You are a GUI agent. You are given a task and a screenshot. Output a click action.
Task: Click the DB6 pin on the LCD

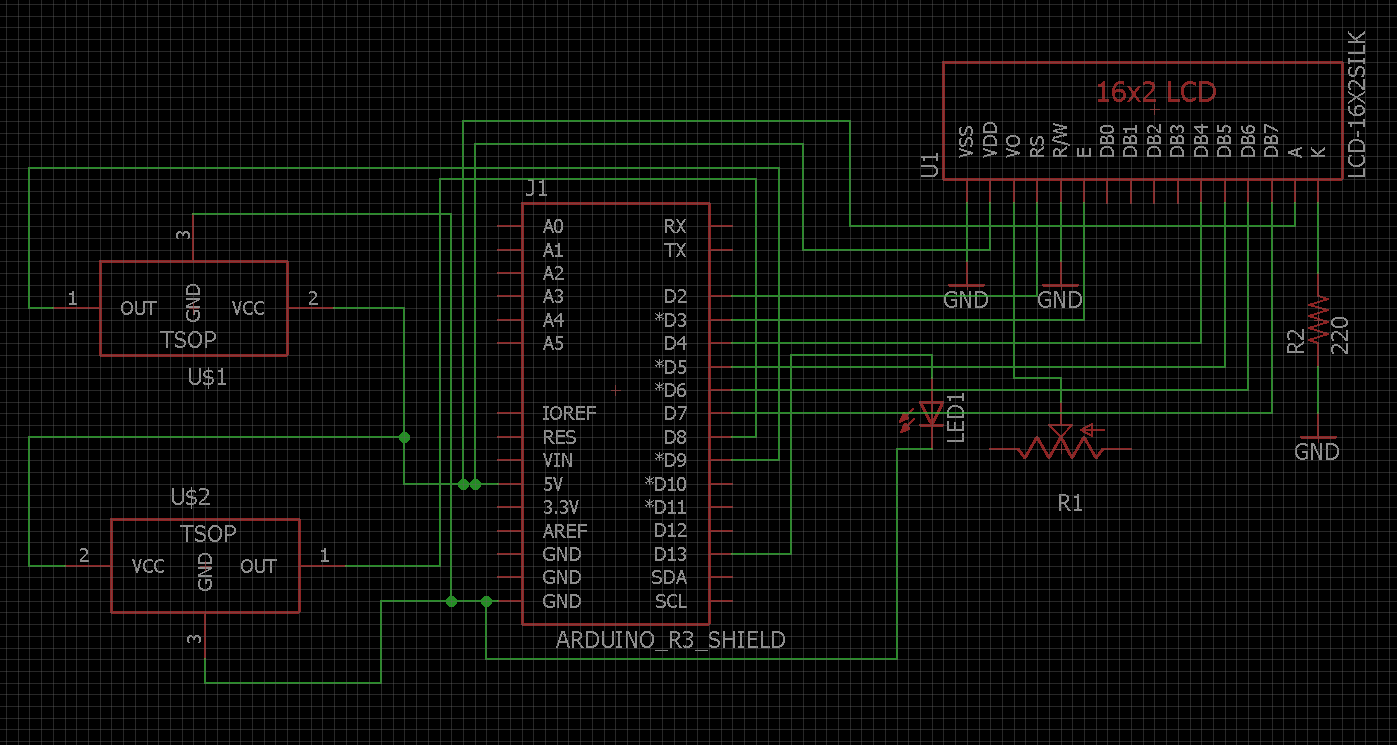(1247, 142)
